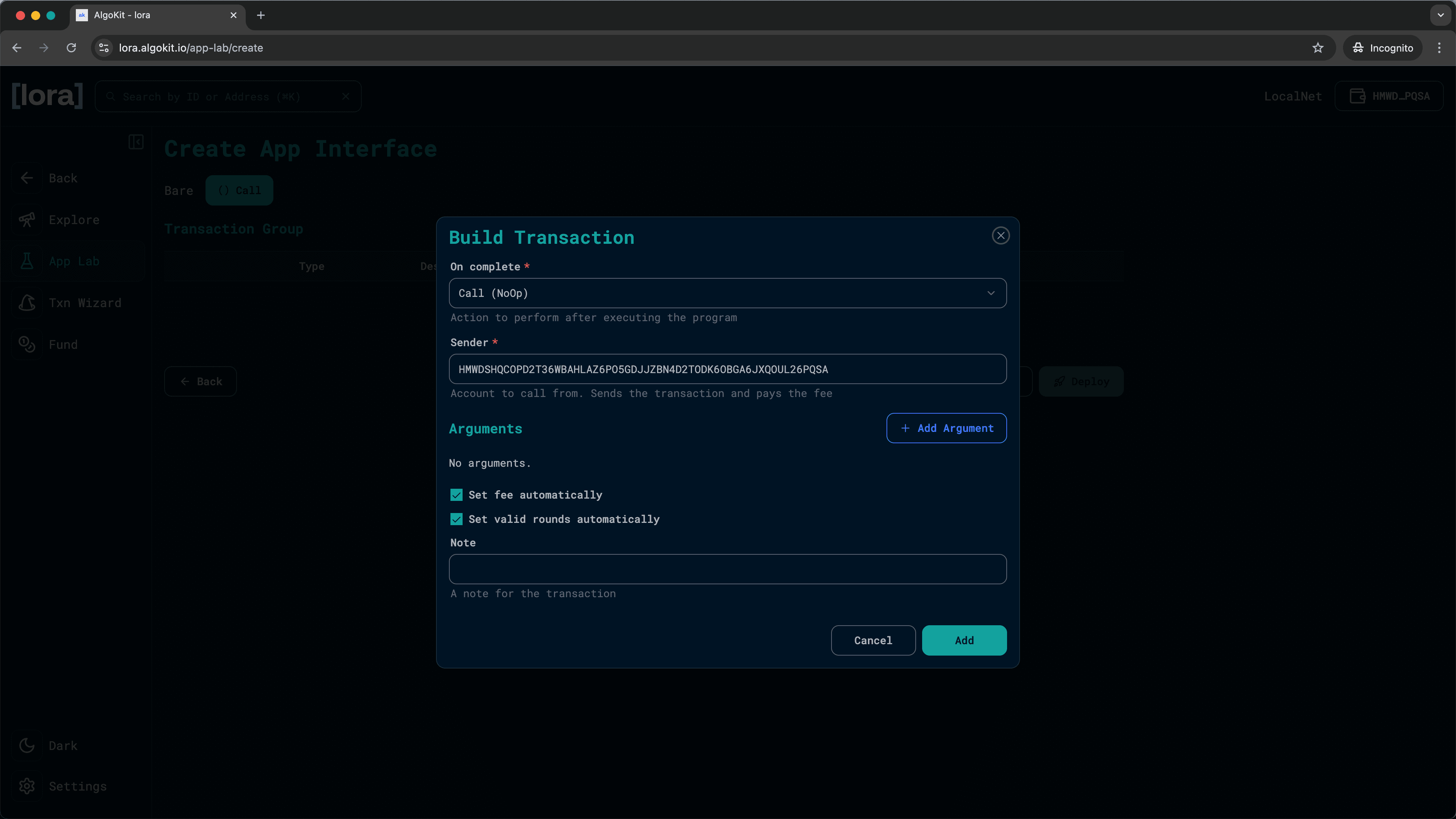The height and width of the screenshot is (819, 1456).
Task: Toggle Dark mode in the sidebar
Action: [x=63, y=745]
